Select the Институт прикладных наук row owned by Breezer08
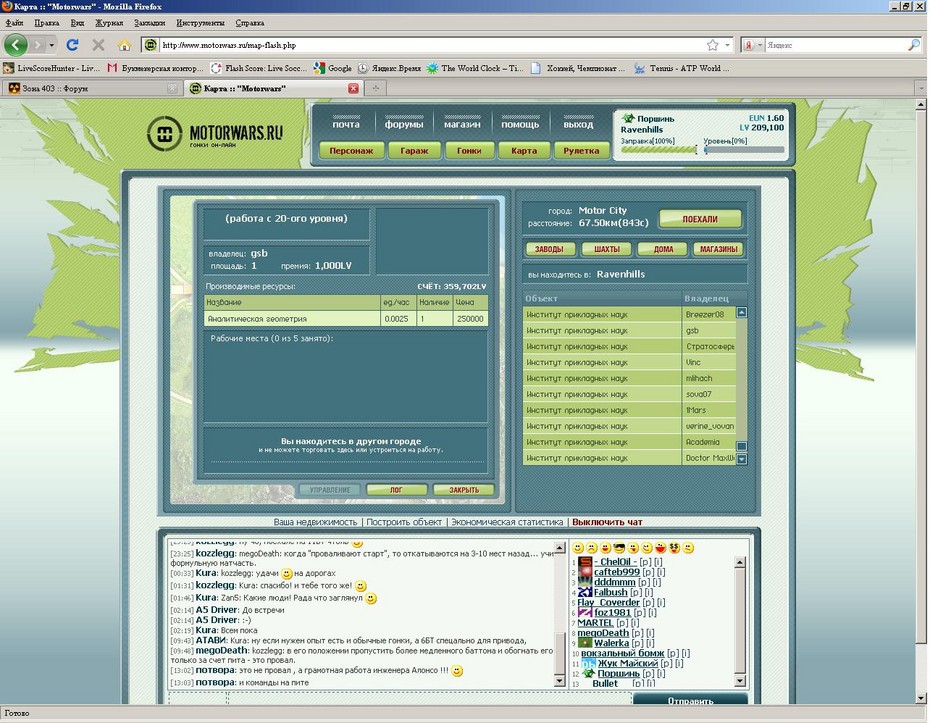This screenshot has height=723, width=930. [x=629, y=314]
